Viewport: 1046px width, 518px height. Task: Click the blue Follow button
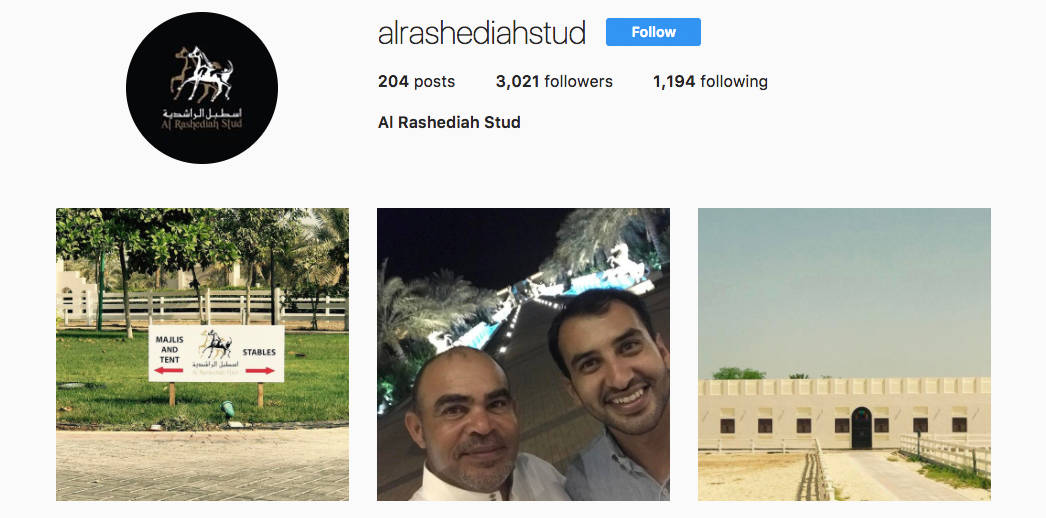point(653,32)
